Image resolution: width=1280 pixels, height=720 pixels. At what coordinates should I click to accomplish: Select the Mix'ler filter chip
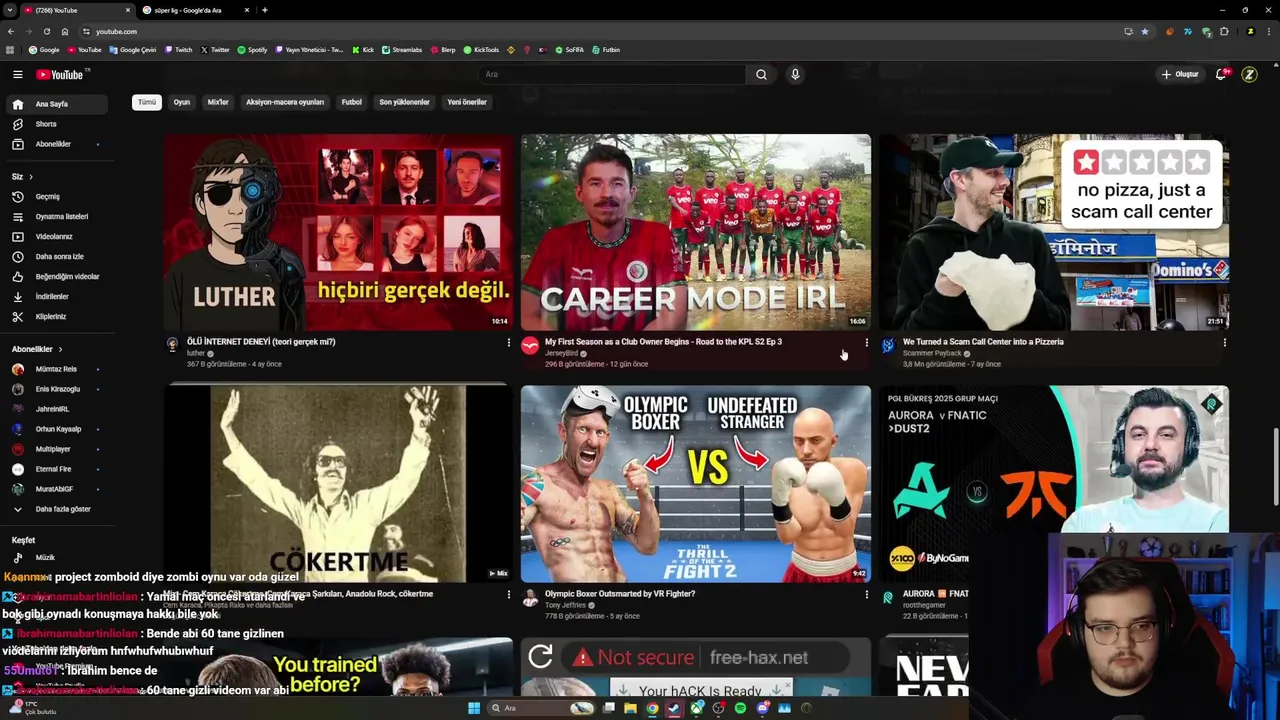218,102
